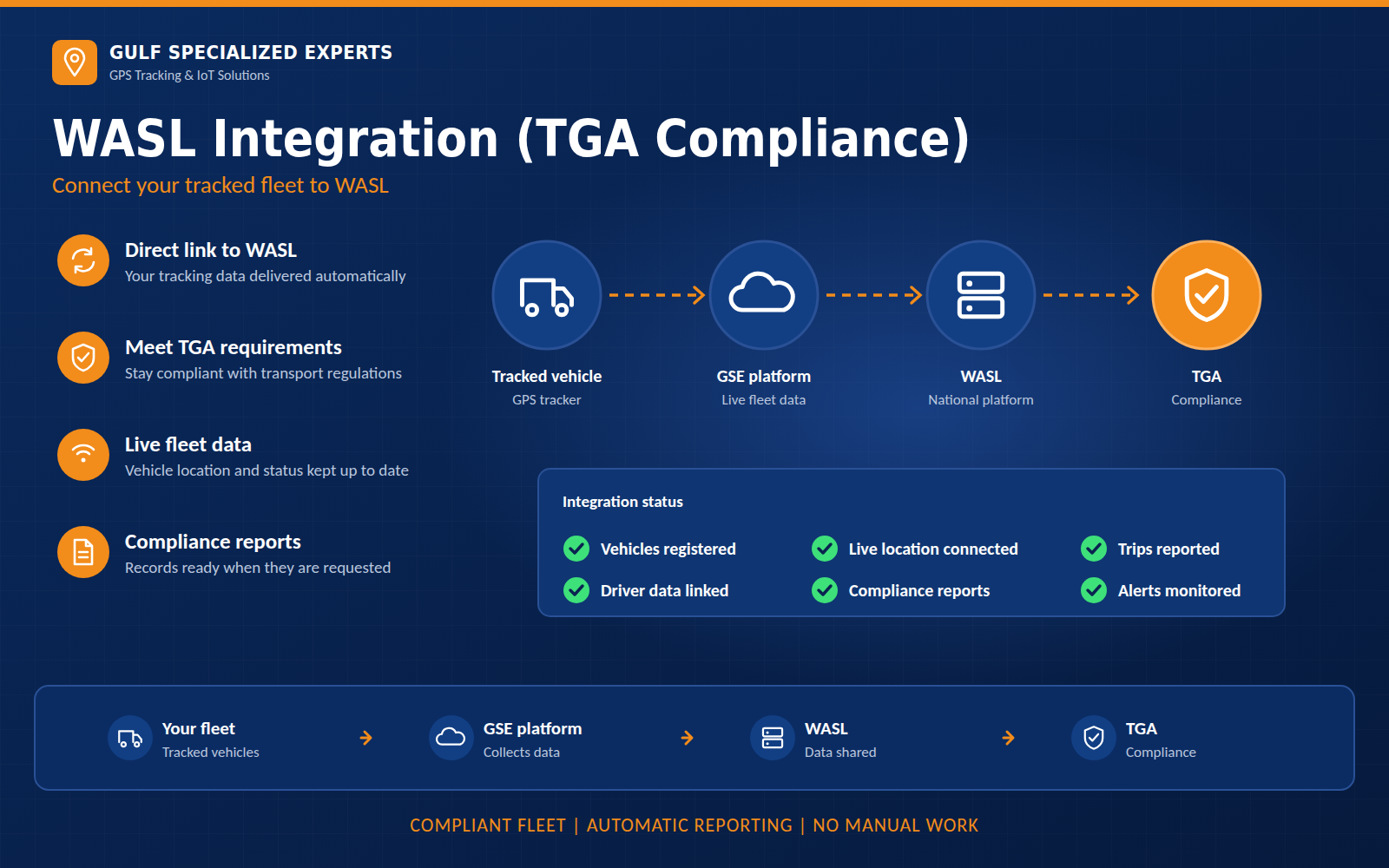Click the Connect your tracked fleet to WASL subtitle

(x=221, y=186)
